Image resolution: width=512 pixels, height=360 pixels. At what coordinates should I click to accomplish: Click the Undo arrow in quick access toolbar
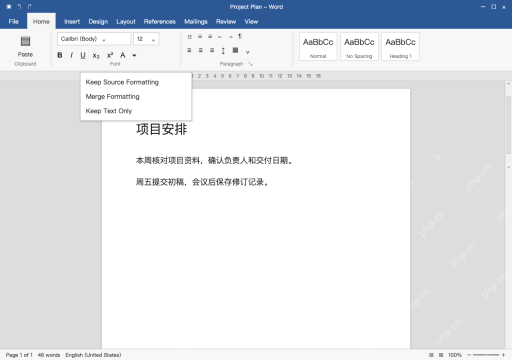pos(19,7)
